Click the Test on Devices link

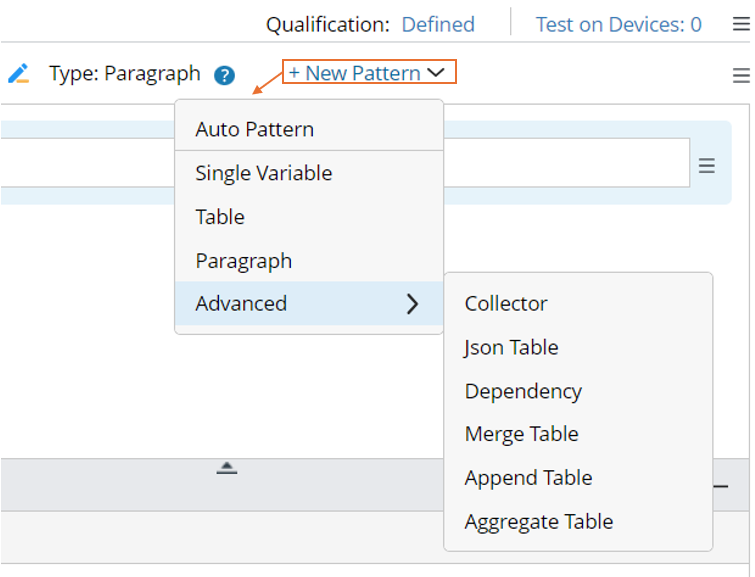pyautogui.click(x=618, y=25)
